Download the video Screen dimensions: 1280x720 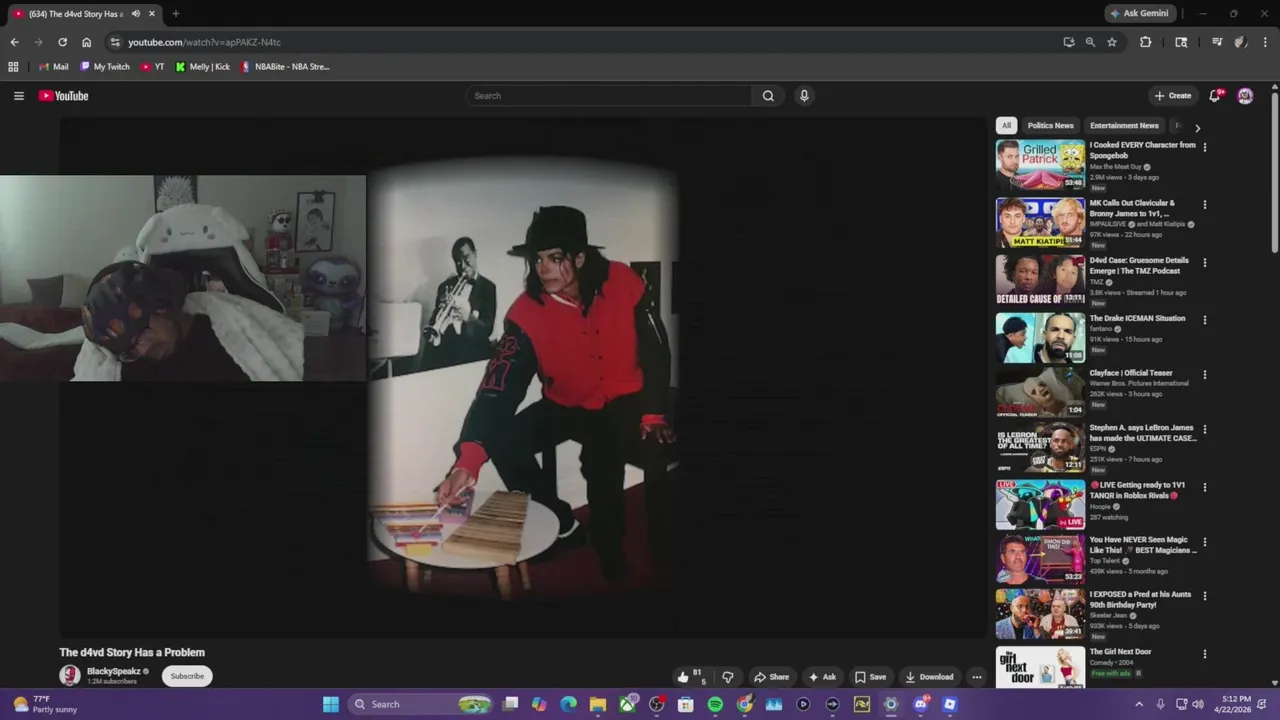[930, 677]
